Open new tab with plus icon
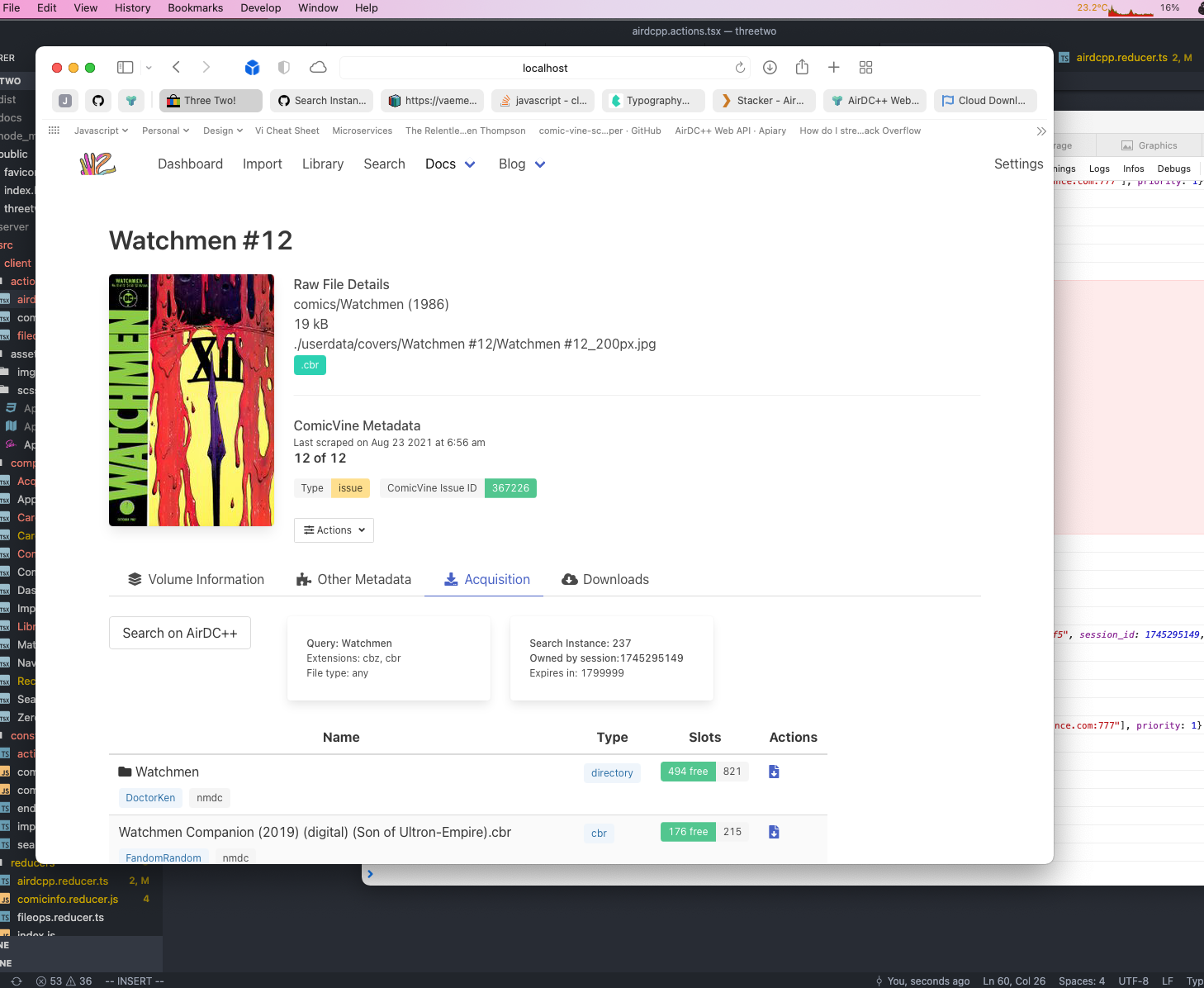 834,68
